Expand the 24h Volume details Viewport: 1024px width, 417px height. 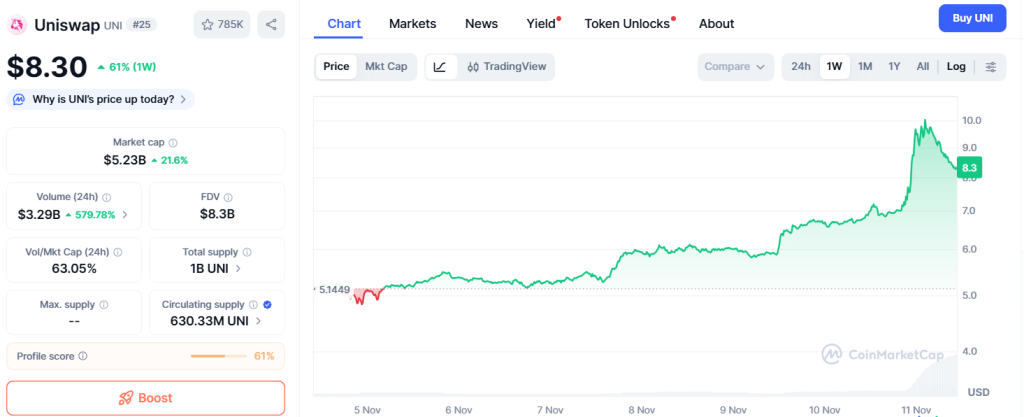click(125, 214)
